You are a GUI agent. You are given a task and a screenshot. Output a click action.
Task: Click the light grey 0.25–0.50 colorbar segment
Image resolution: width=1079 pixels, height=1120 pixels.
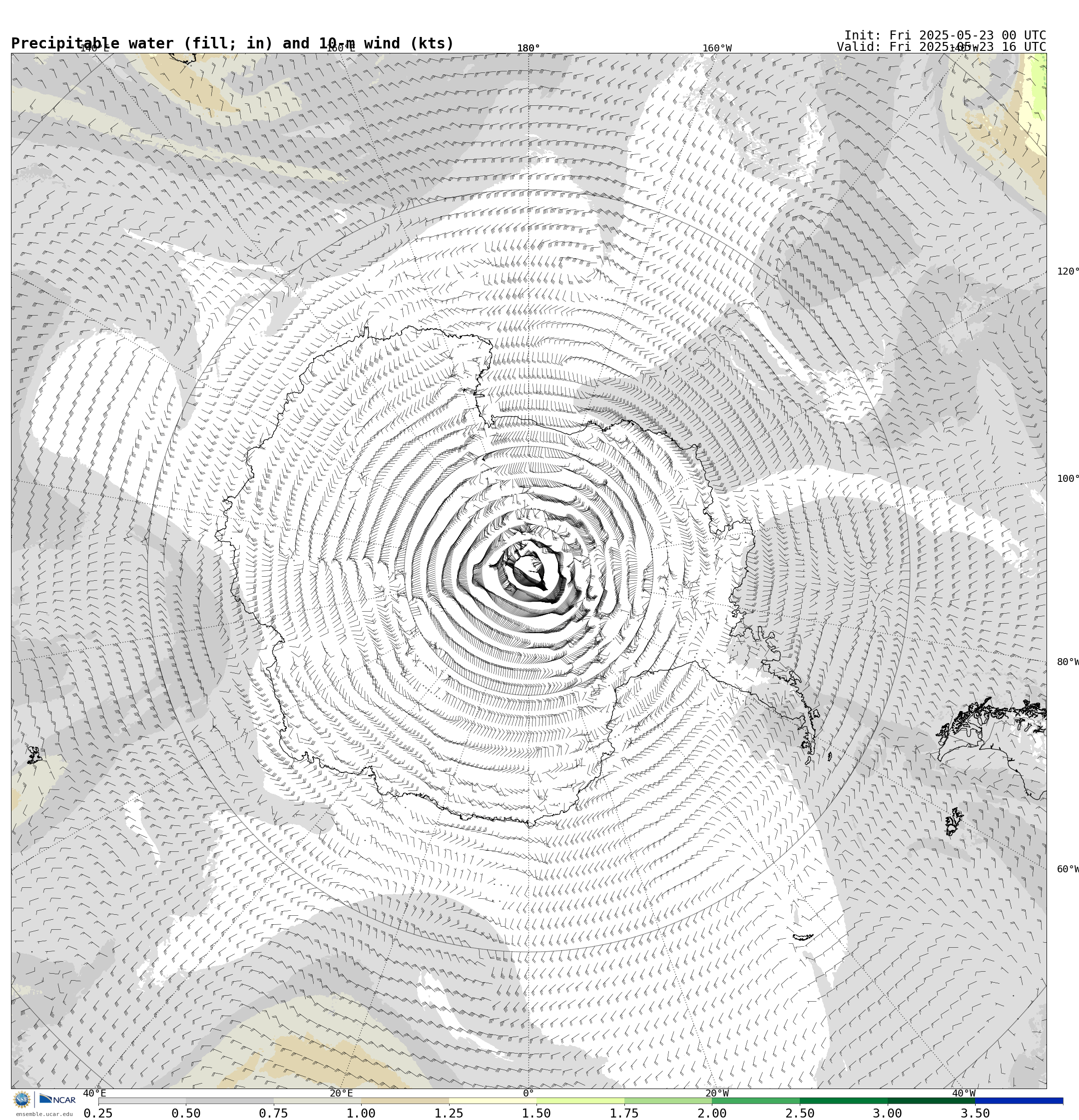pyautogui.click(x=142, y=1101)
